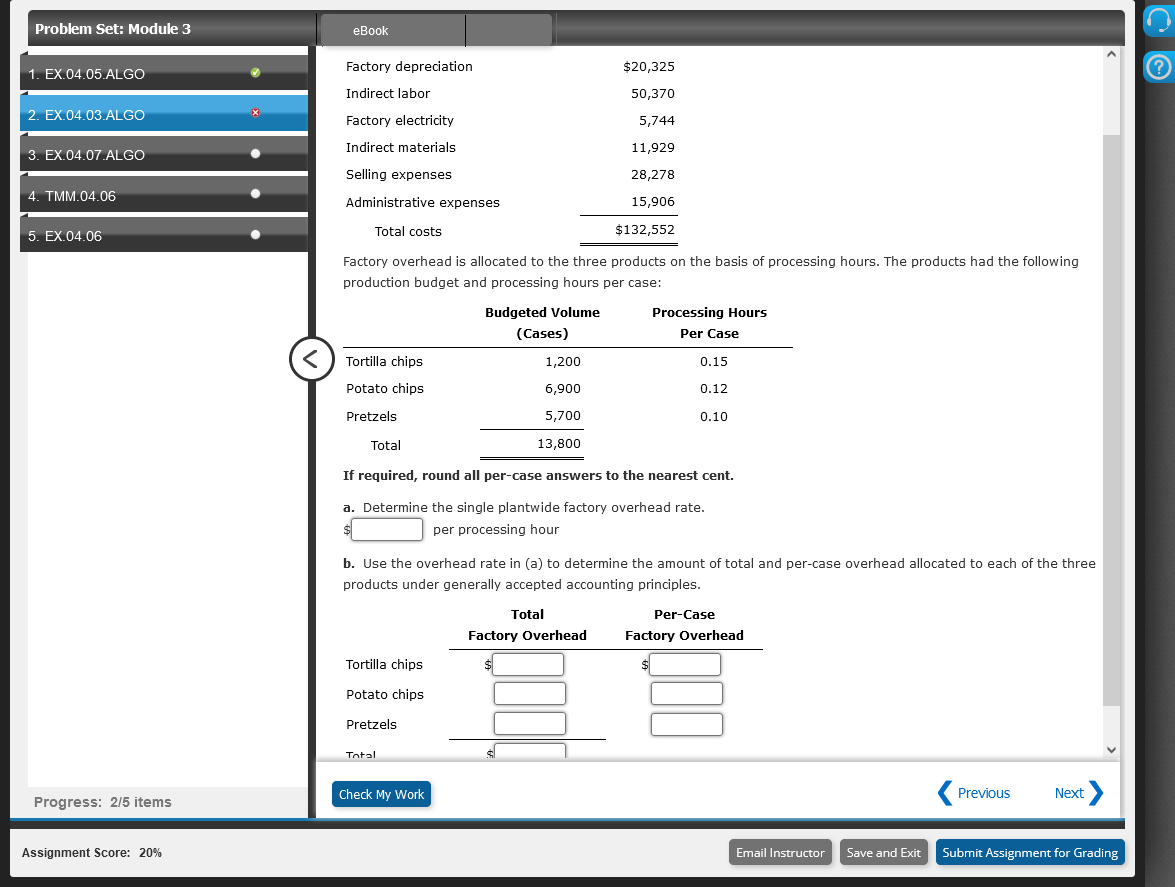Click the red X status of EX.04.03.ALGO

coord(256,112)
